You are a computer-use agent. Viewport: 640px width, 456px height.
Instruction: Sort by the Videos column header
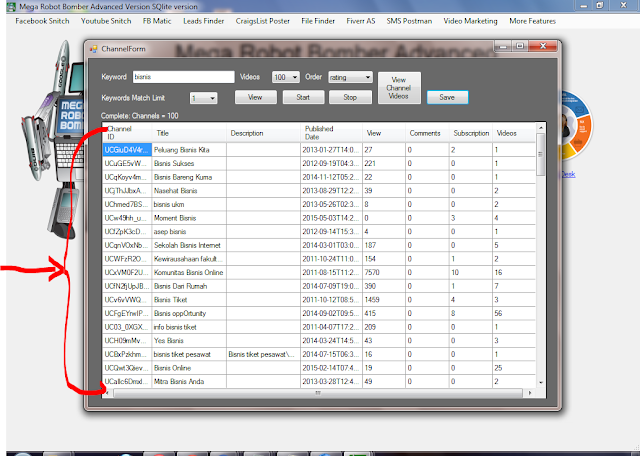click(x=514, y=133)
